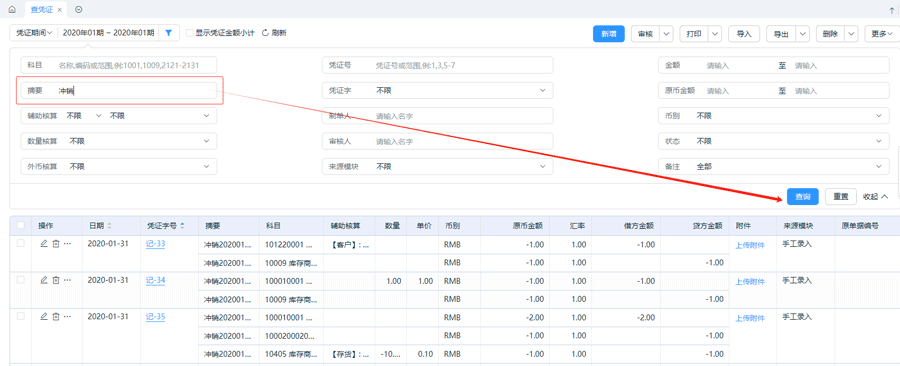The image size is (900, 366).
Task: Delete voucher 记-33 with trash icon
Action: coord(56,244)
